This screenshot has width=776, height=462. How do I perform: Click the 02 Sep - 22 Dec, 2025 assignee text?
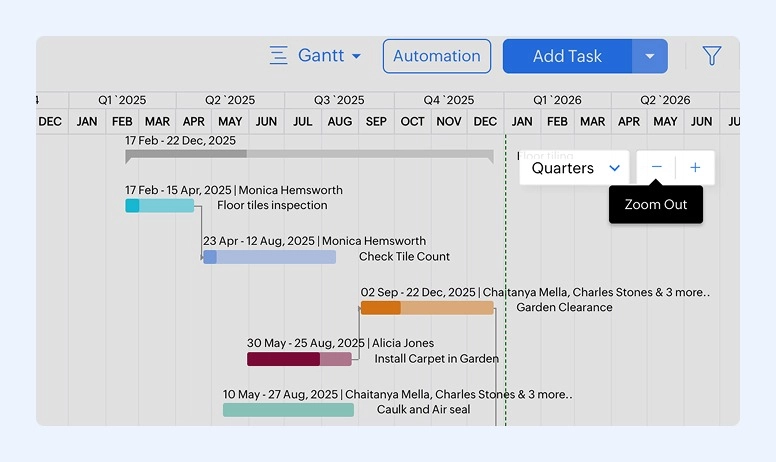coord(535,292)
